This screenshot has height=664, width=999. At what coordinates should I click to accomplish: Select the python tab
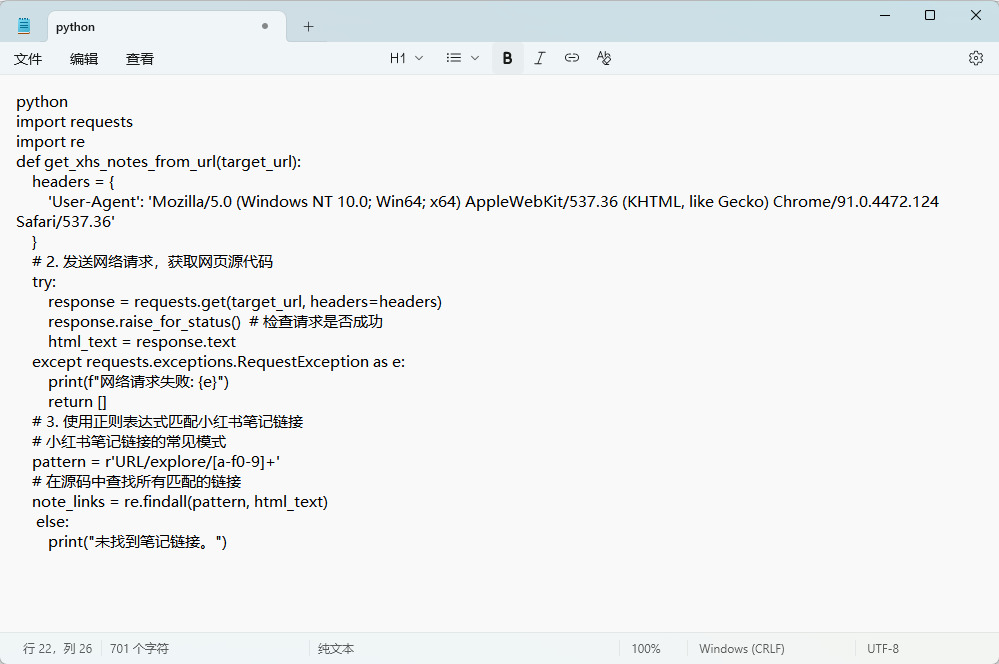pyautogui.click(x=166, y=27)
